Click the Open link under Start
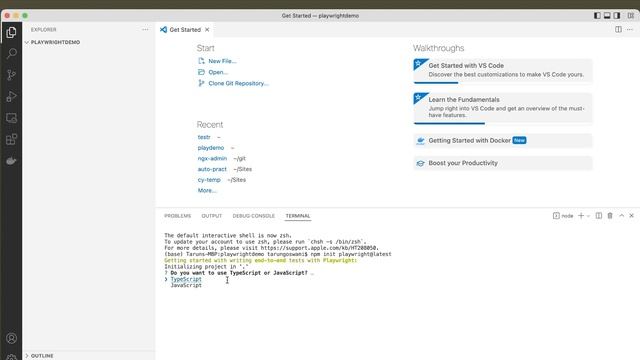 point(218,72)
